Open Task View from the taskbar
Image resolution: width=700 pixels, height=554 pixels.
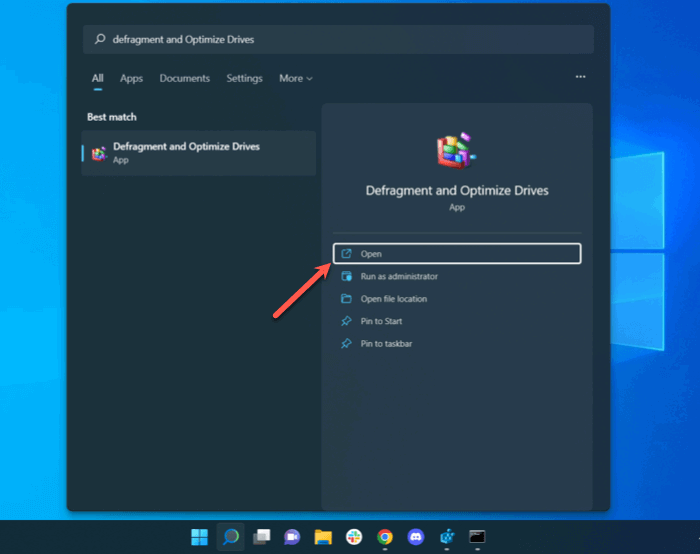coord(262,537)
